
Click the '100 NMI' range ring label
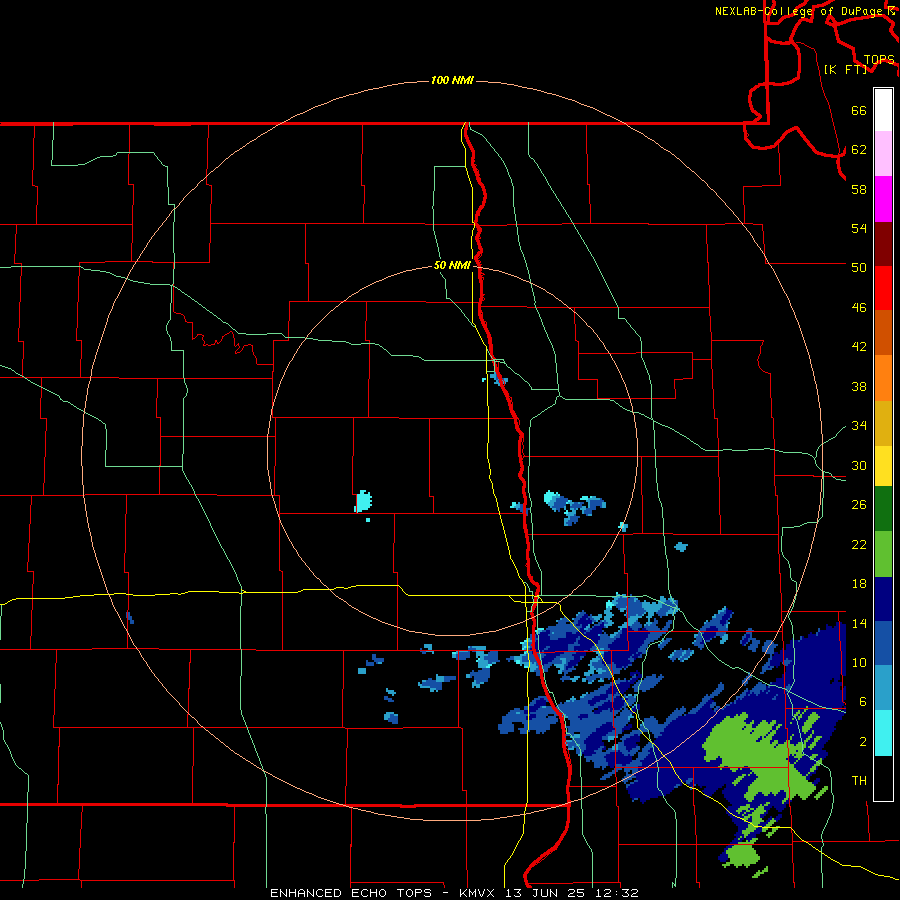click(452, 80)
